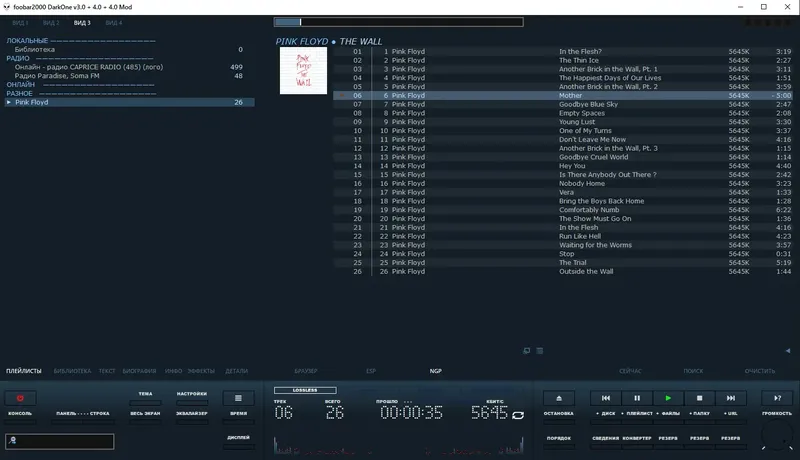
Task: Open the ЭФФЕКТЫ tab
Action: tap(201, 371)
